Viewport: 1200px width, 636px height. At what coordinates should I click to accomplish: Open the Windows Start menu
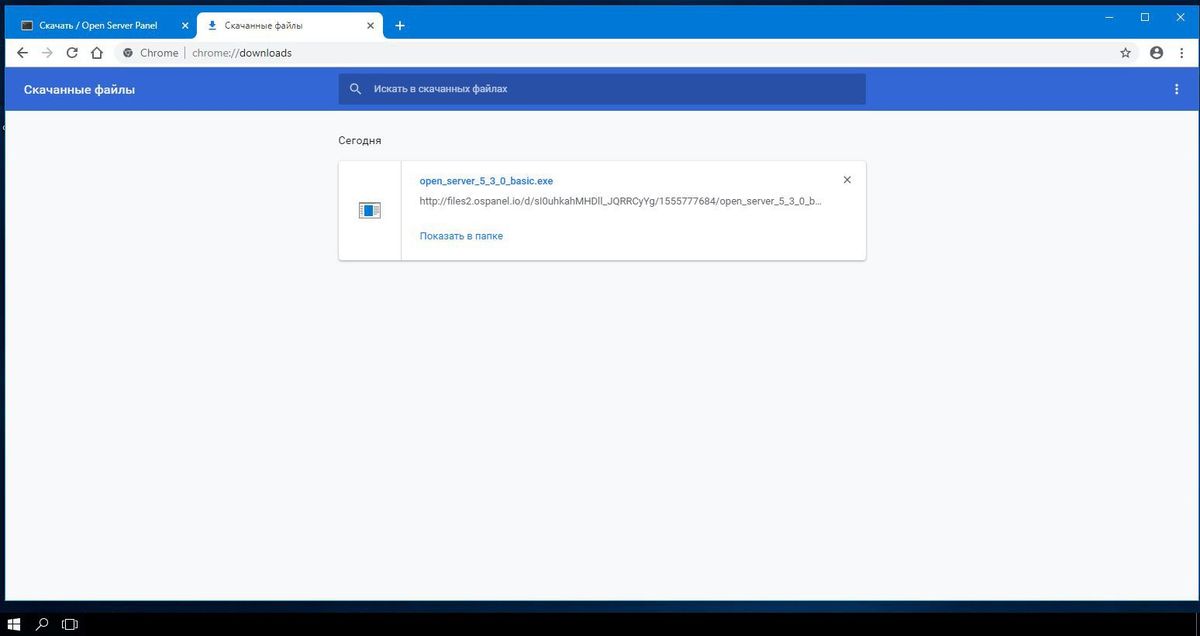point(14,624)
